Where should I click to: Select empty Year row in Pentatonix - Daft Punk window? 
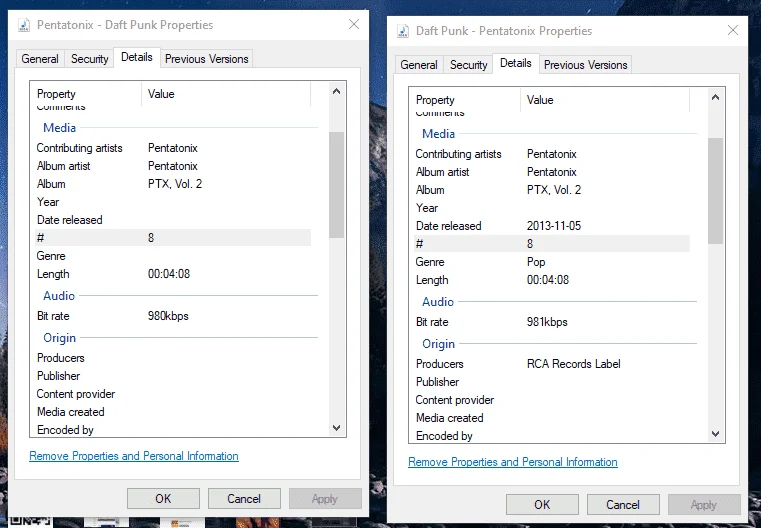pos(173,202)
